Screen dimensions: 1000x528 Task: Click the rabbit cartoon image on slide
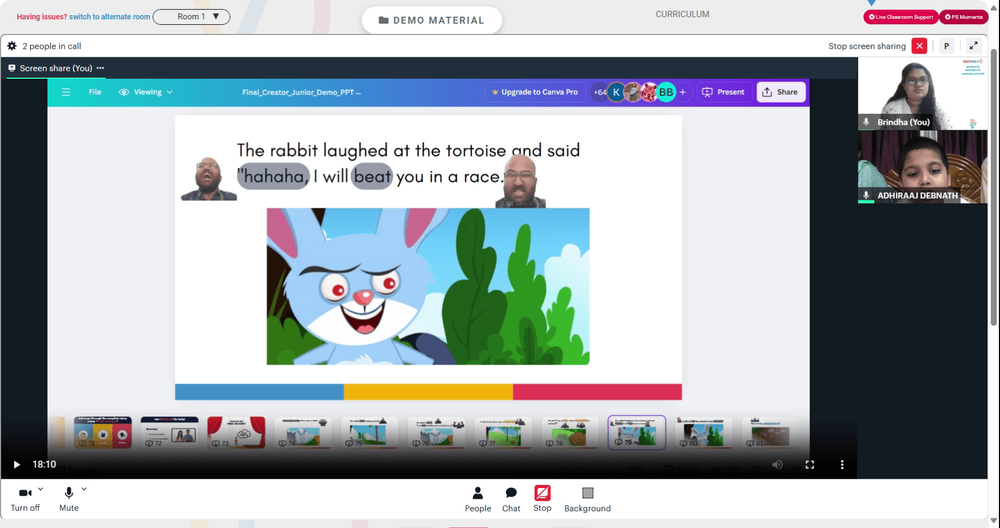(428, 286)
